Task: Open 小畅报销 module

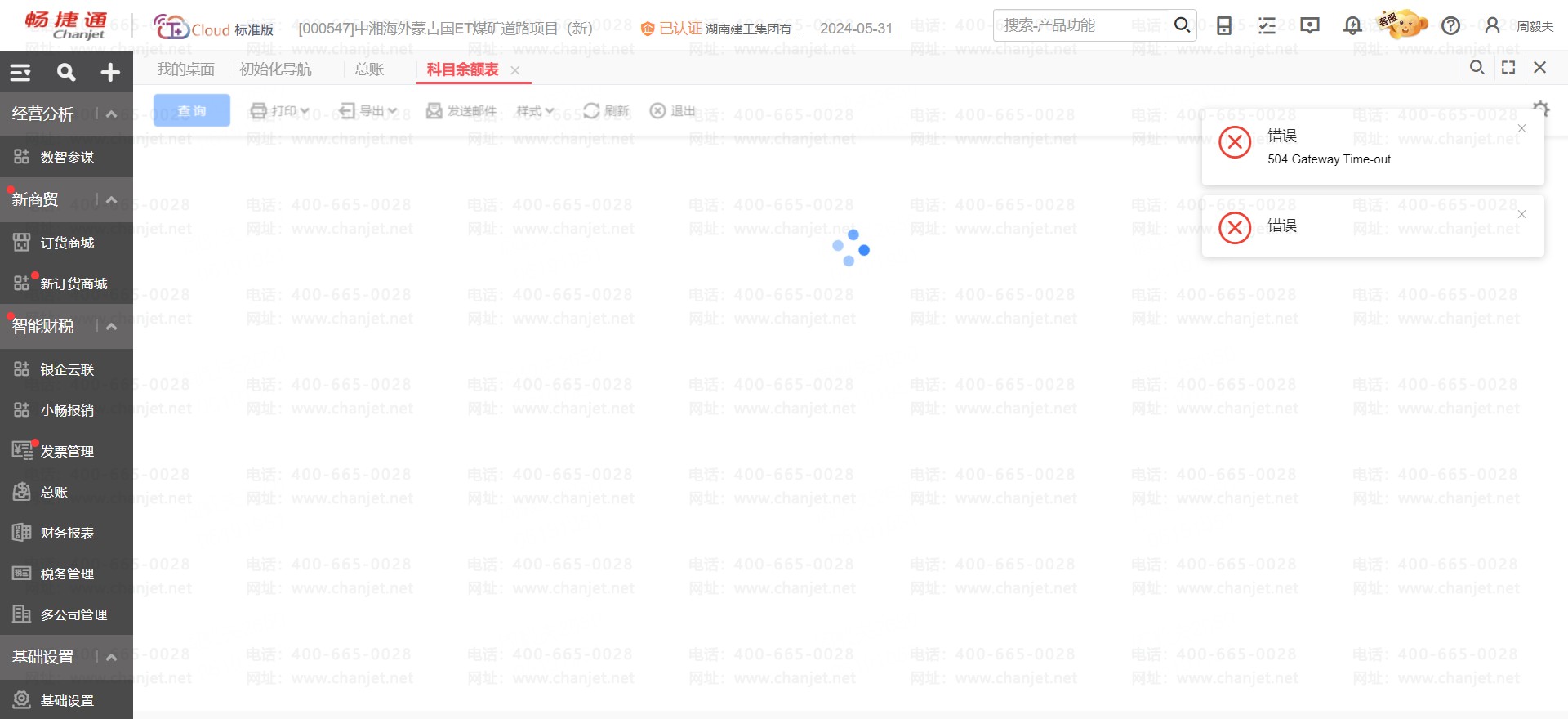Action: 66,410
